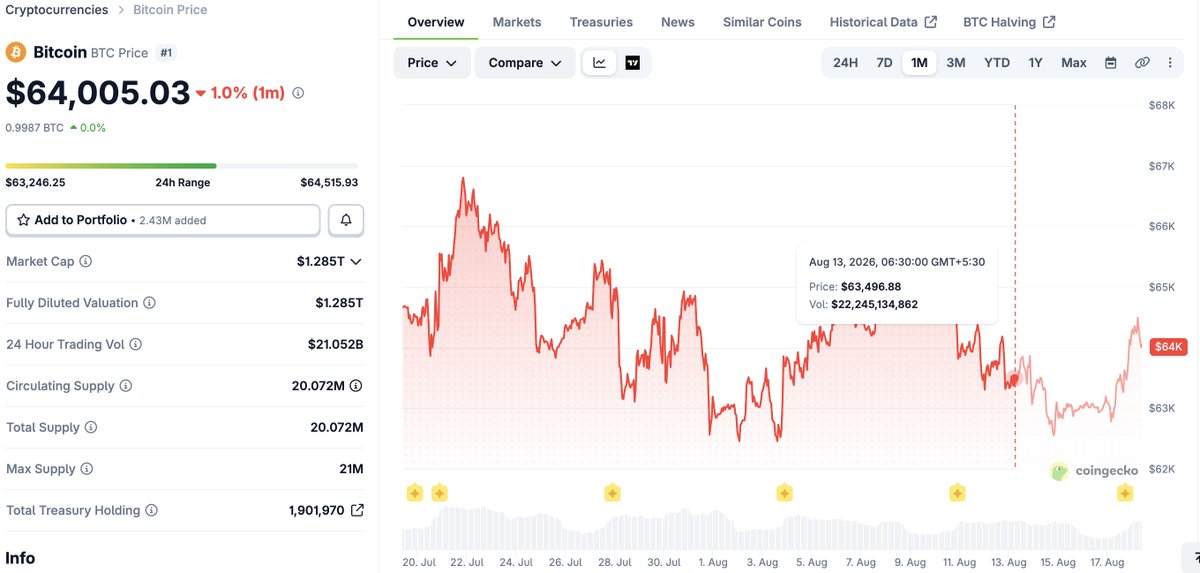1200x573 pixels.
Task: Open the Historical Data tab
Action: [883, 22]
